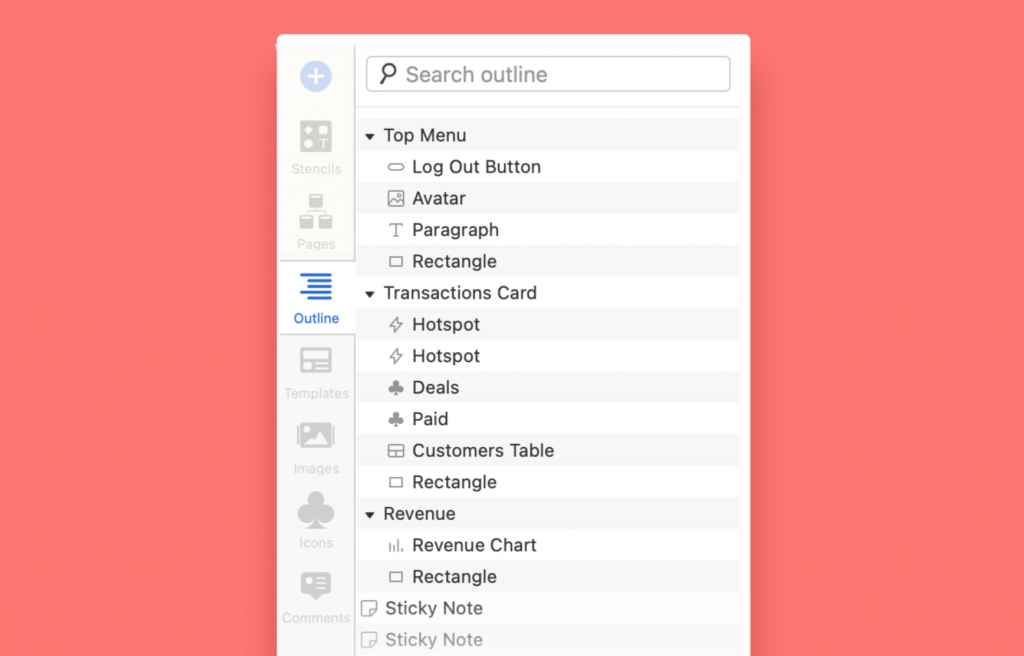Select the Customers Table layer name
1024x656 pixels.
tap(483, 450)
